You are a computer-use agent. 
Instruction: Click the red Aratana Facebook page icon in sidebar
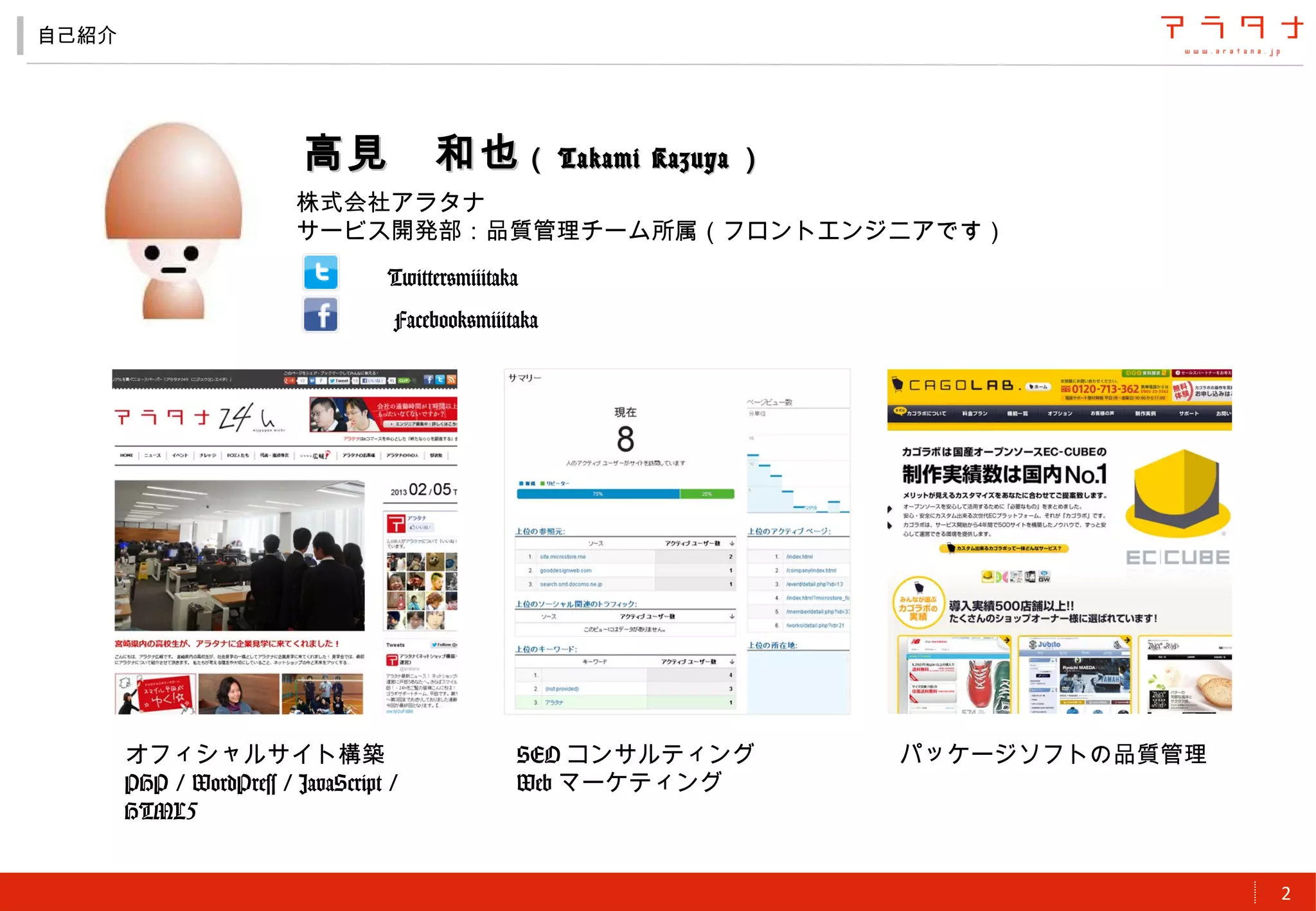[396, 524]
